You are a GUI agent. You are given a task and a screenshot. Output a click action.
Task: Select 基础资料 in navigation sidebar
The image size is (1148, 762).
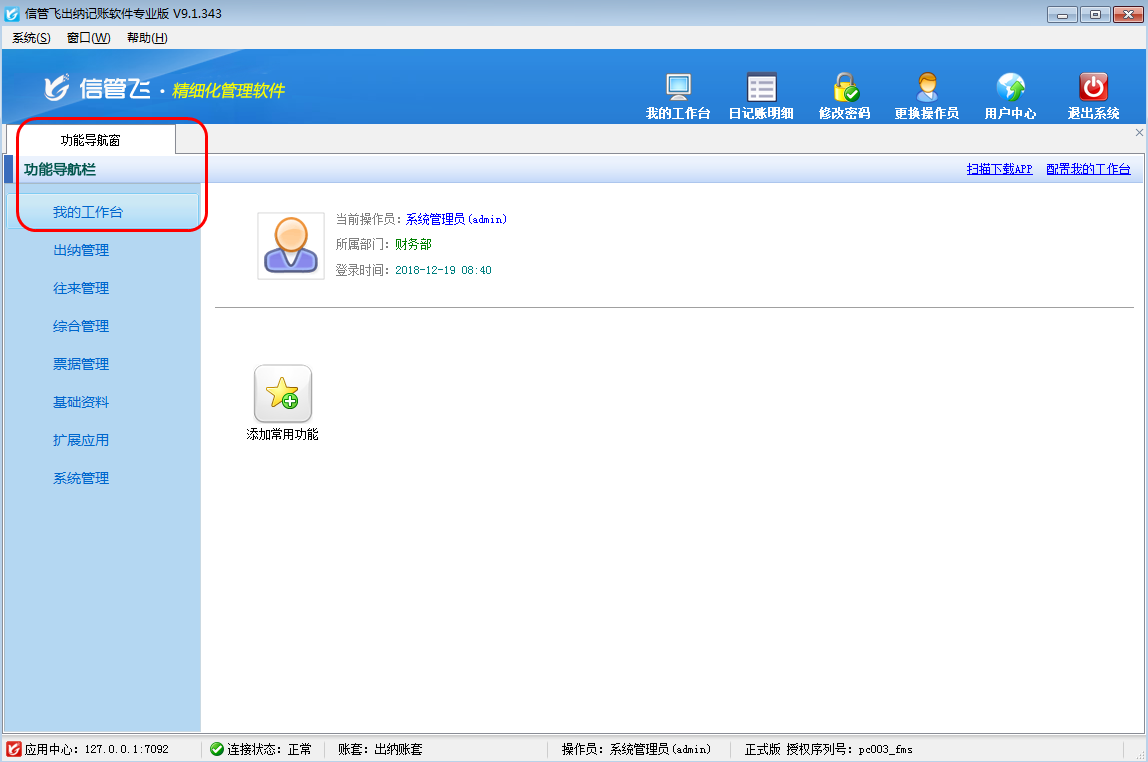[81, 402]
